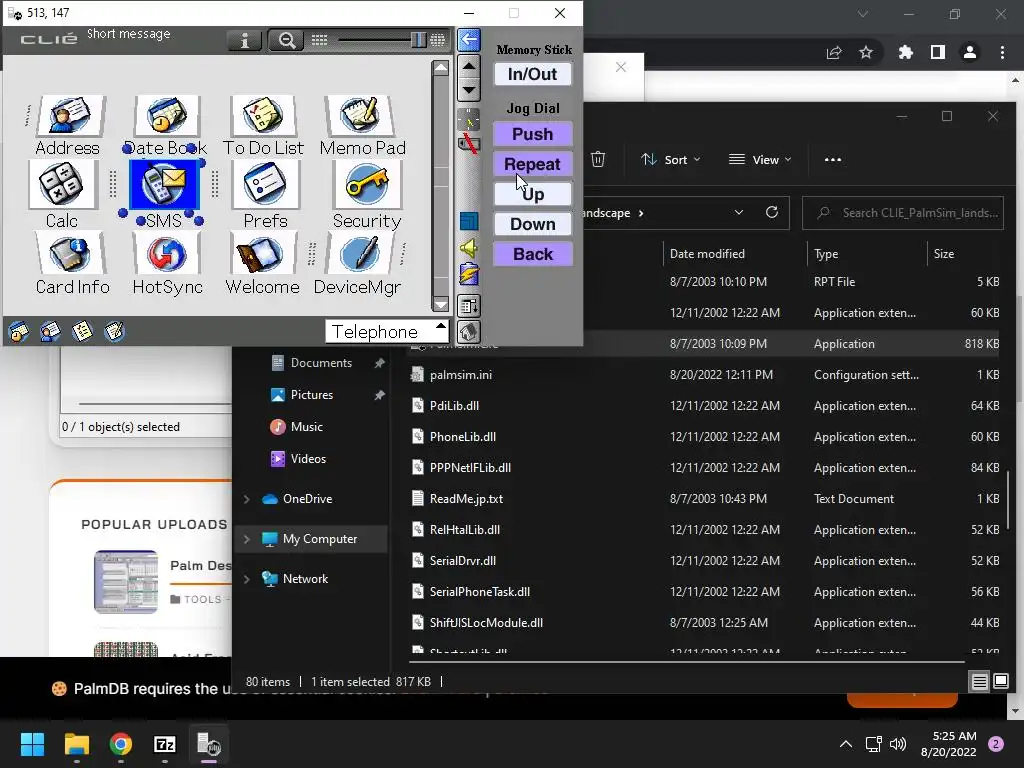Open the To Do shortcut in bottom bar
The height and width of the screenshot is (768, 1024).
[x=82, y=332]
